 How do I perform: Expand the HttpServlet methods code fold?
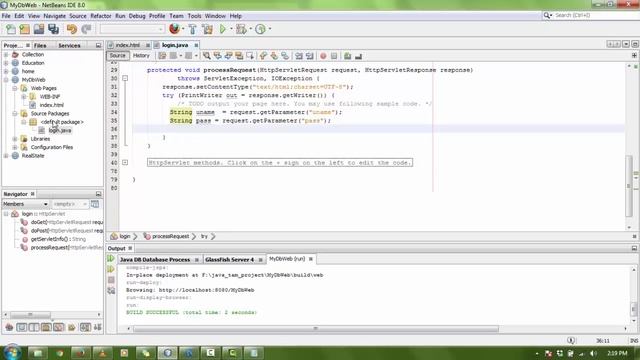(125, 162)
